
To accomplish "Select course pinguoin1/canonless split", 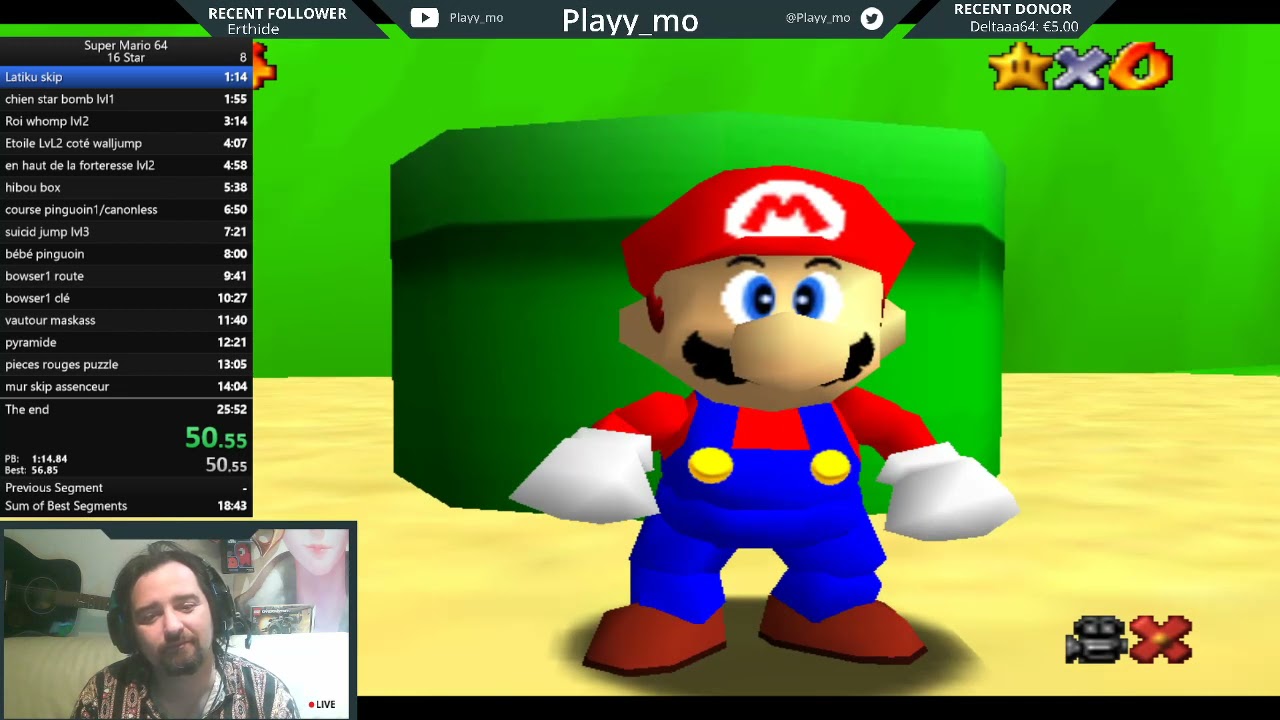I will tap(126, 209).
